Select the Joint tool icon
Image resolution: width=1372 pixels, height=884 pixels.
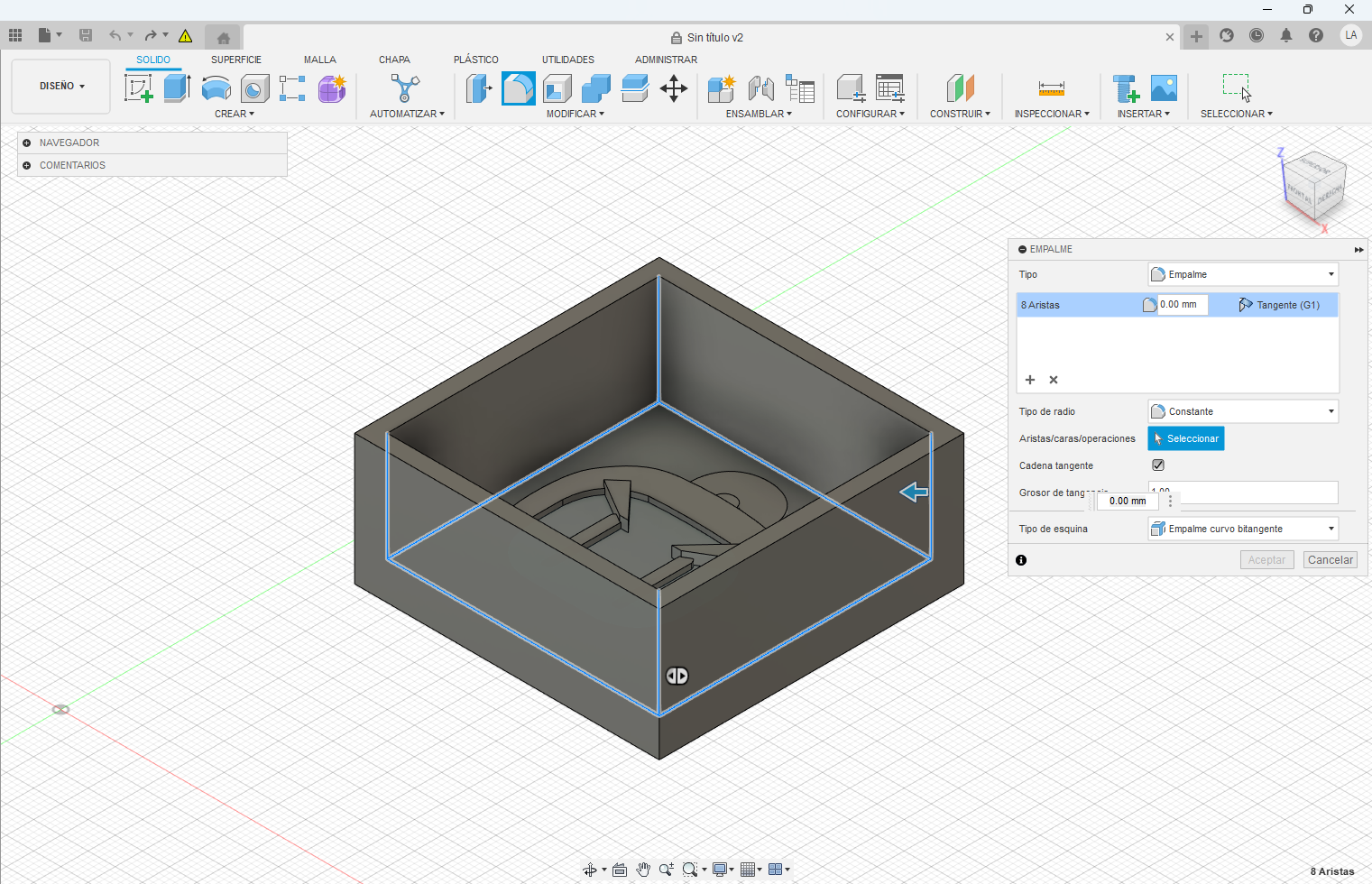[x=761, y=88]
